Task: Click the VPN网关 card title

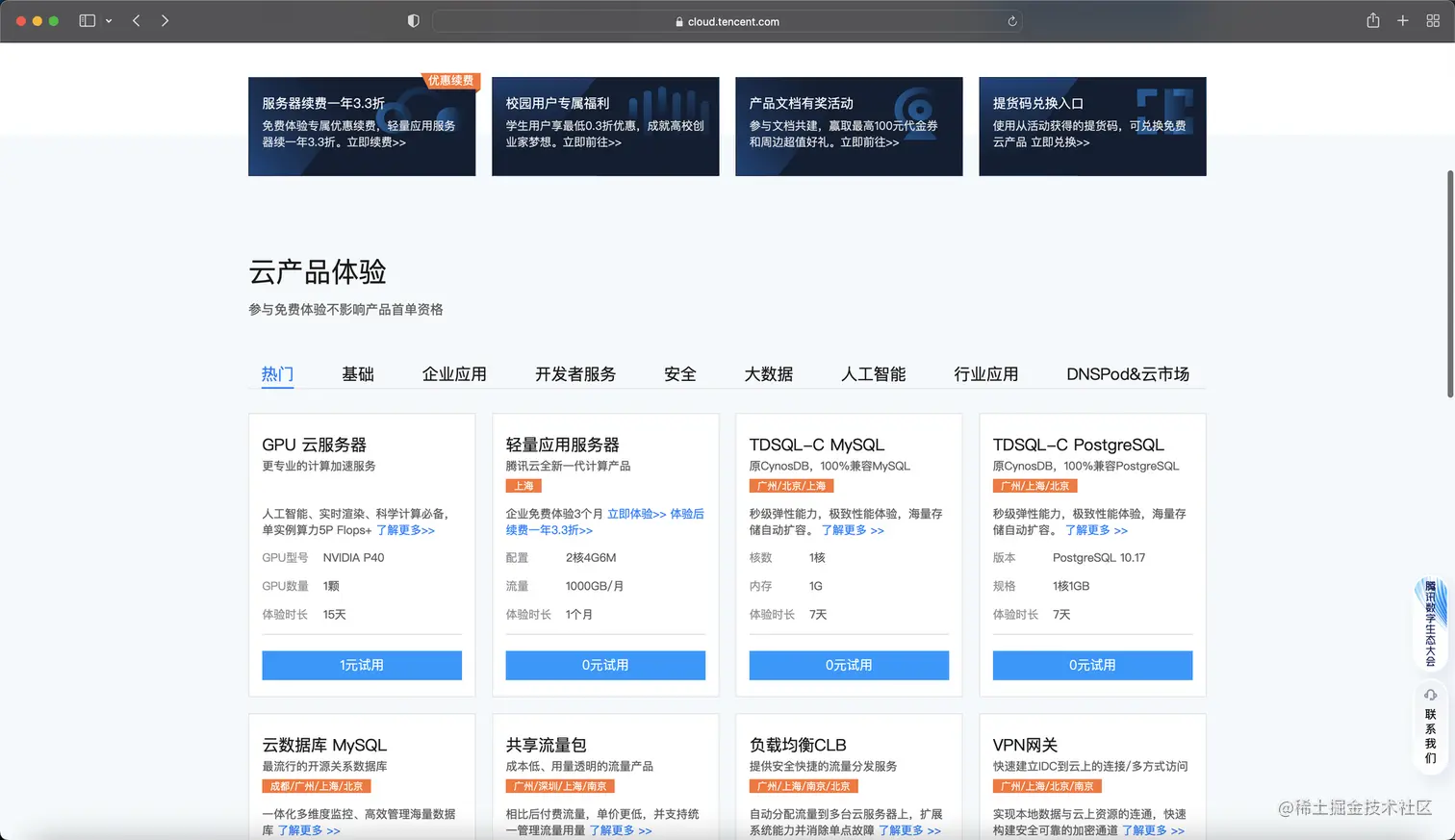Action: pos(1026,745)
